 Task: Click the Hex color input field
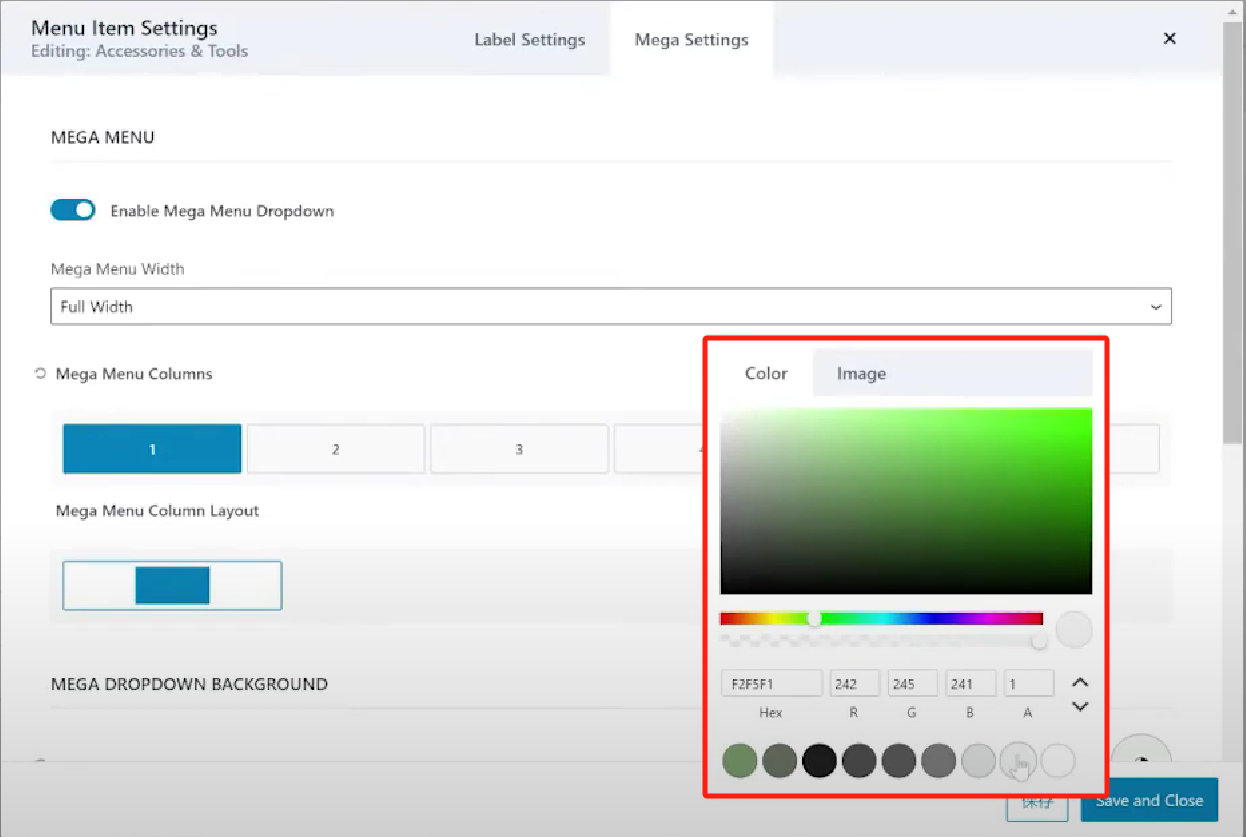[x=771, y=684]
